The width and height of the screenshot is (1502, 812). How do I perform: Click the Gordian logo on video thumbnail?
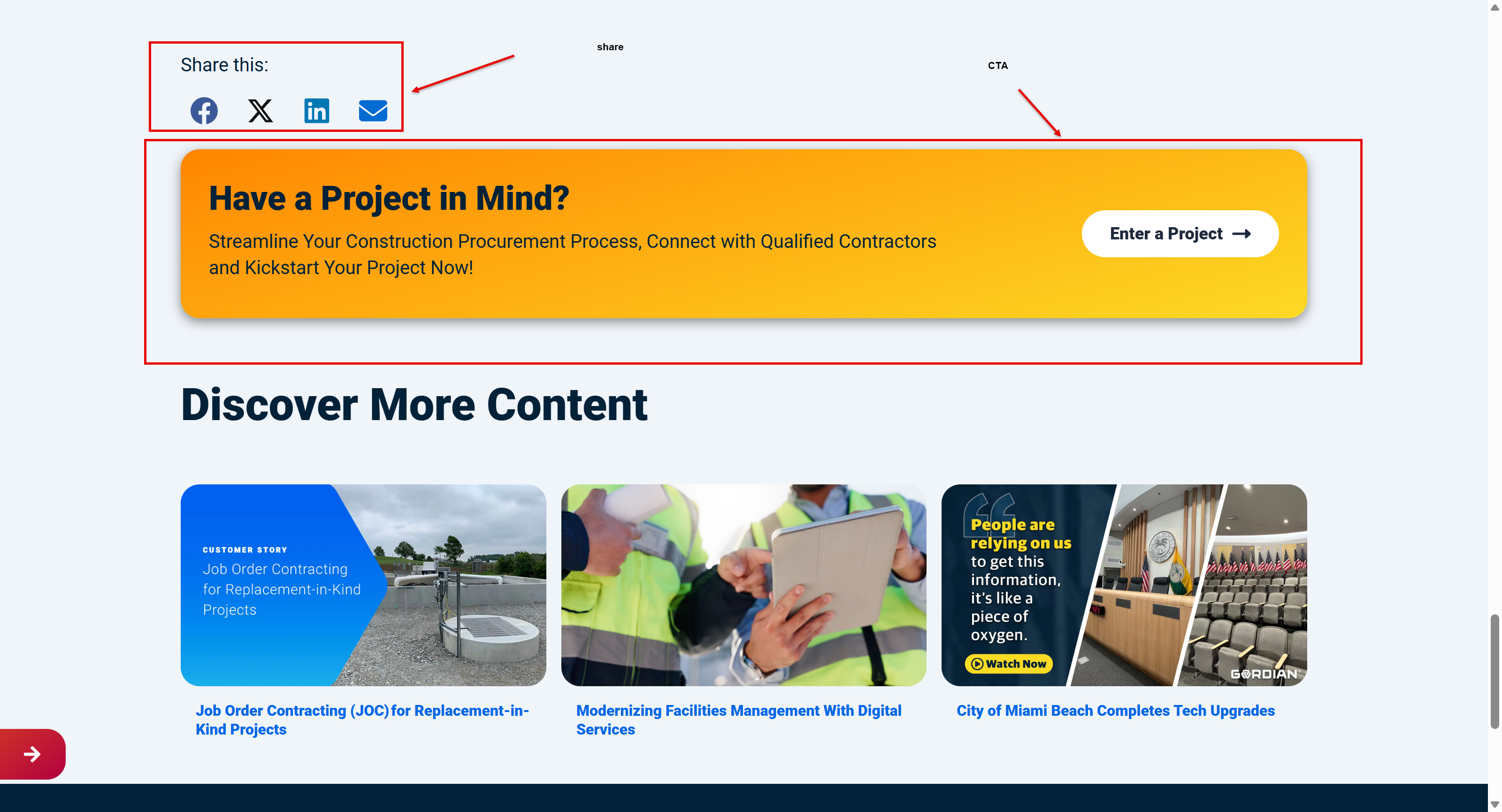coord(1264,674)
